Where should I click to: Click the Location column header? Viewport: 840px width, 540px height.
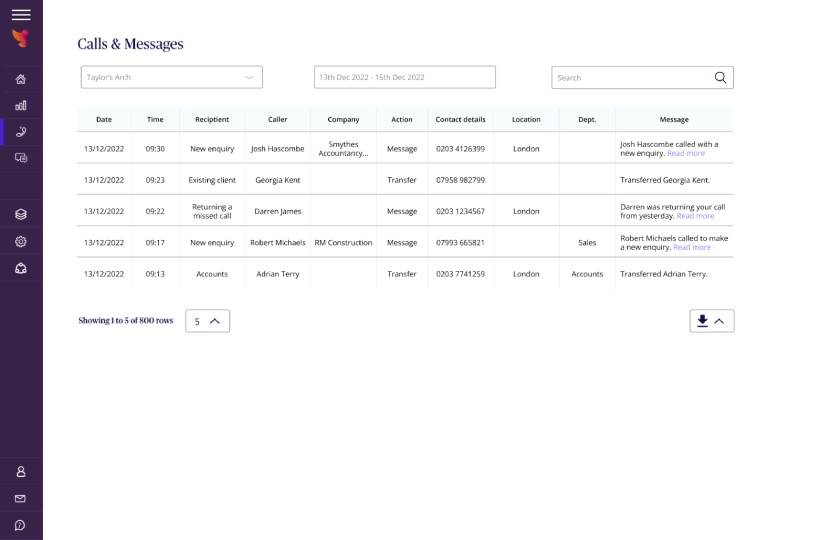coord(526,119)
